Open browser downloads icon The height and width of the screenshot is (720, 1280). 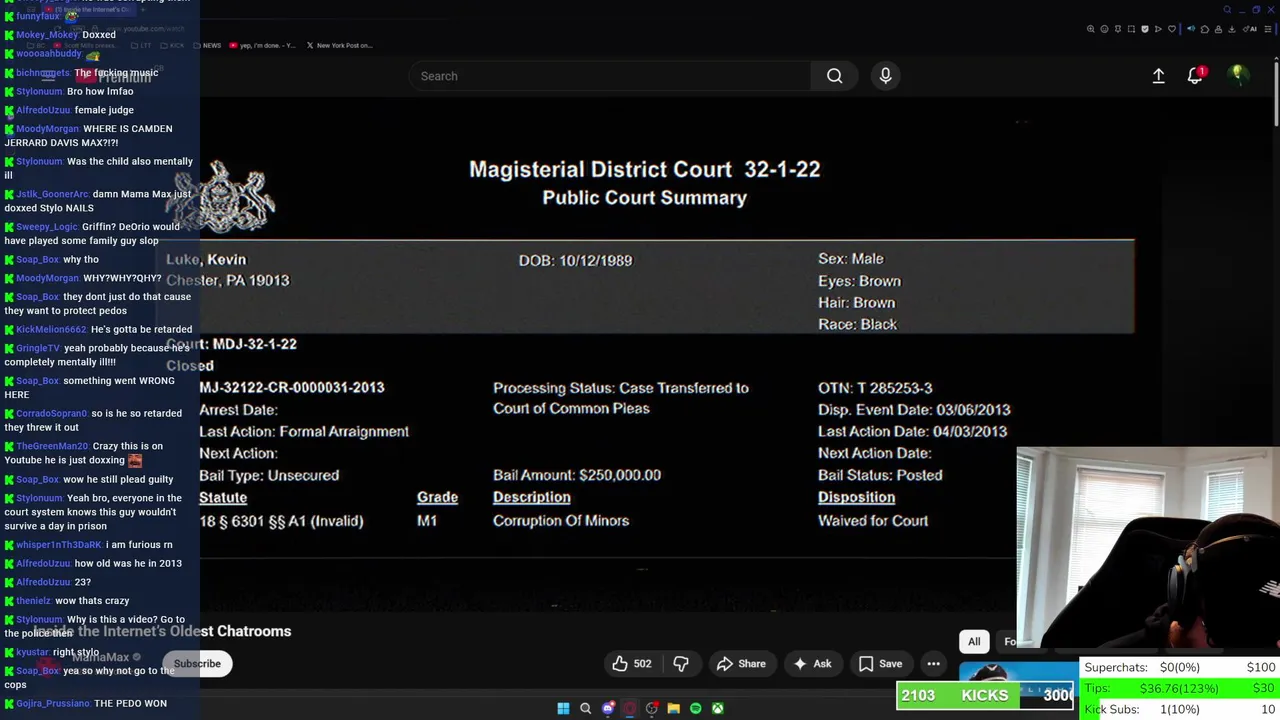click(x=1231, y=29)
